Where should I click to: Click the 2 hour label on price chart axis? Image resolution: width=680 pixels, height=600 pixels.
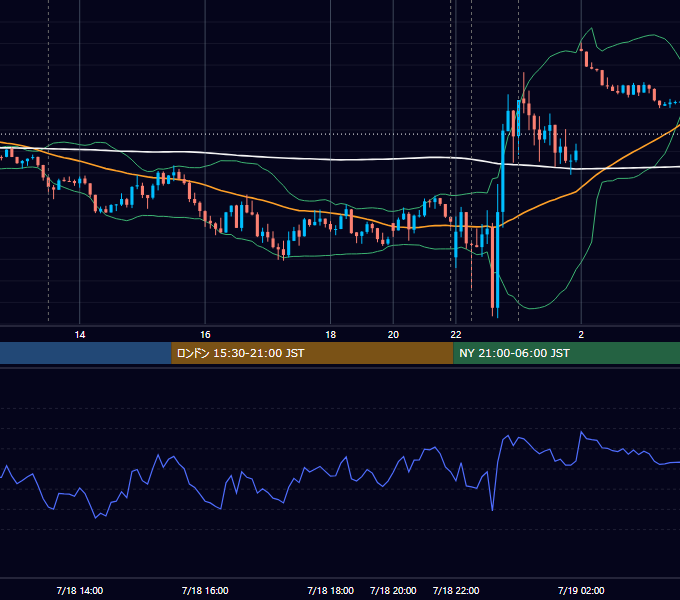(581, 335)
